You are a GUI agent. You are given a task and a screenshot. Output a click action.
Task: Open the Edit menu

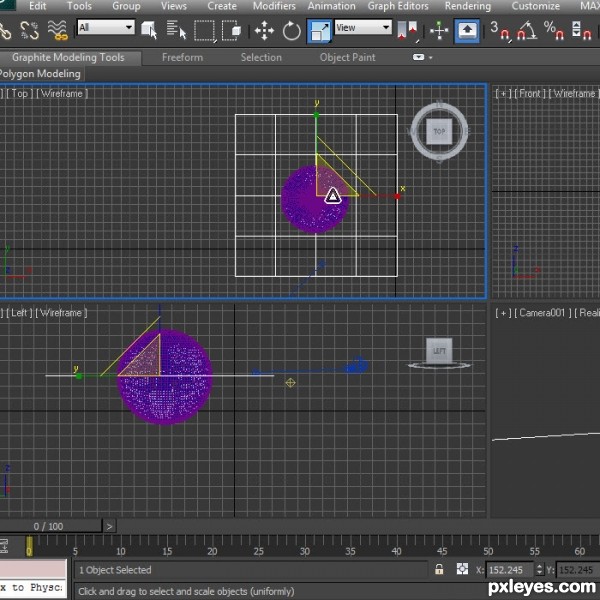pos(38,6)
